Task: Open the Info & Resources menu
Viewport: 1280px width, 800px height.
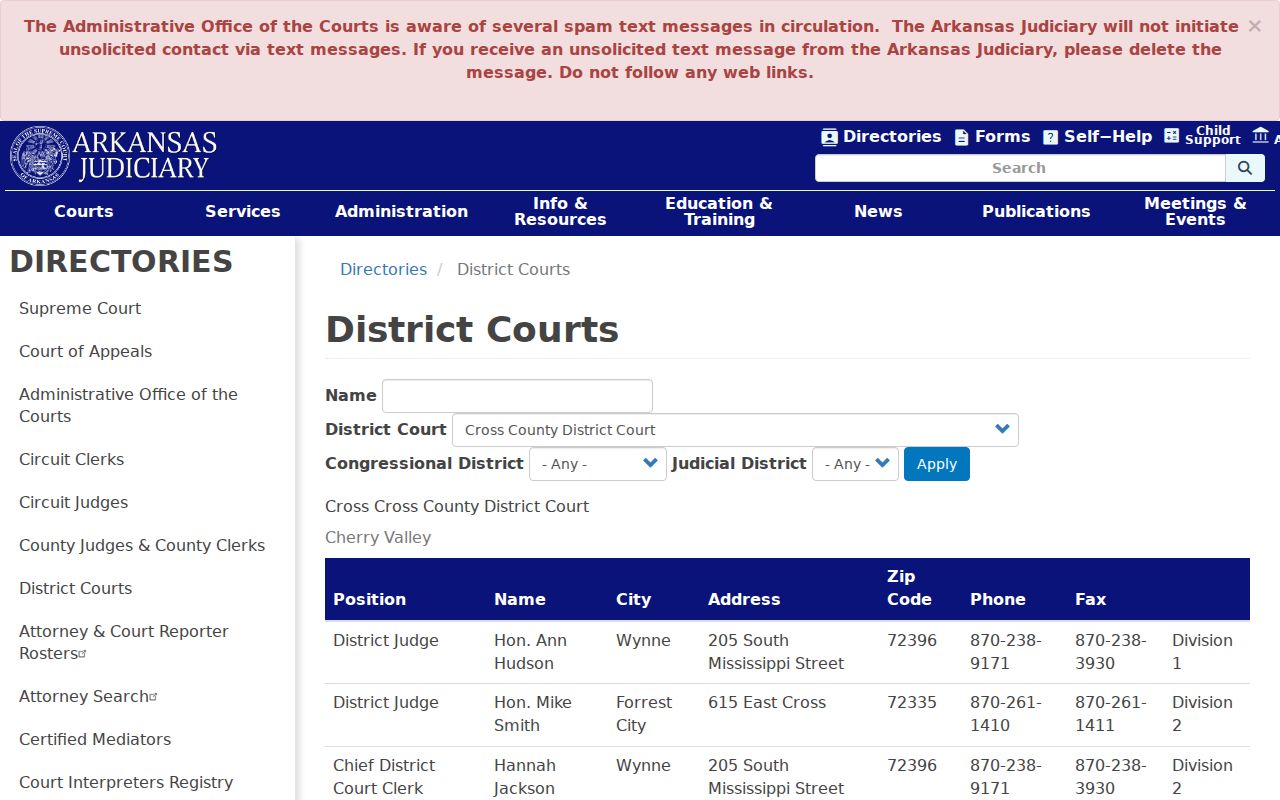Action: click(560, 211)
